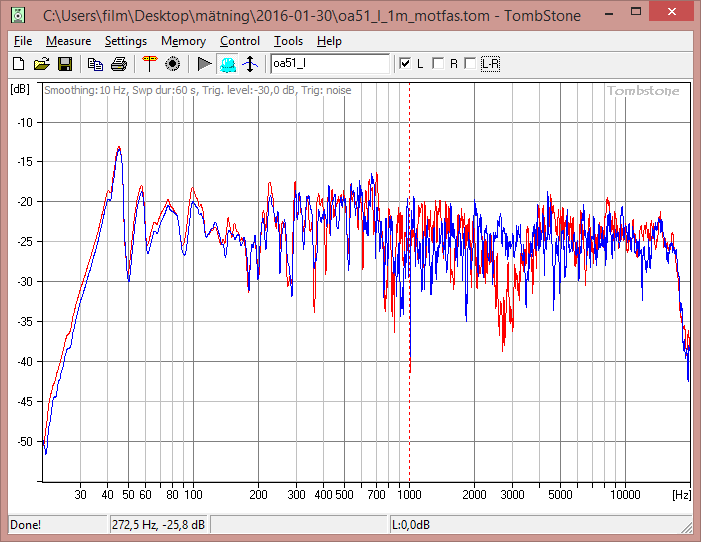Expand the Memory menu

pyautogui.click(x=183, y=41)
